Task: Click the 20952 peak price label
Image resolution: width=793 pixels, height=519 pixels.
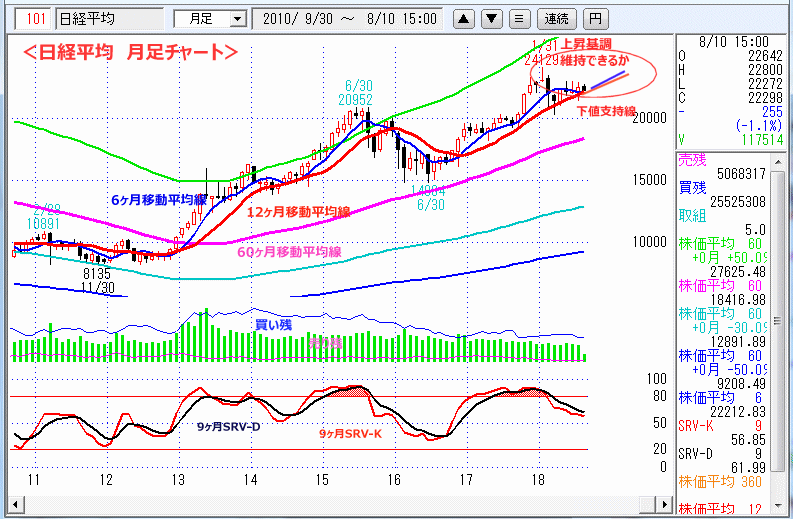Action: (356, 100)
